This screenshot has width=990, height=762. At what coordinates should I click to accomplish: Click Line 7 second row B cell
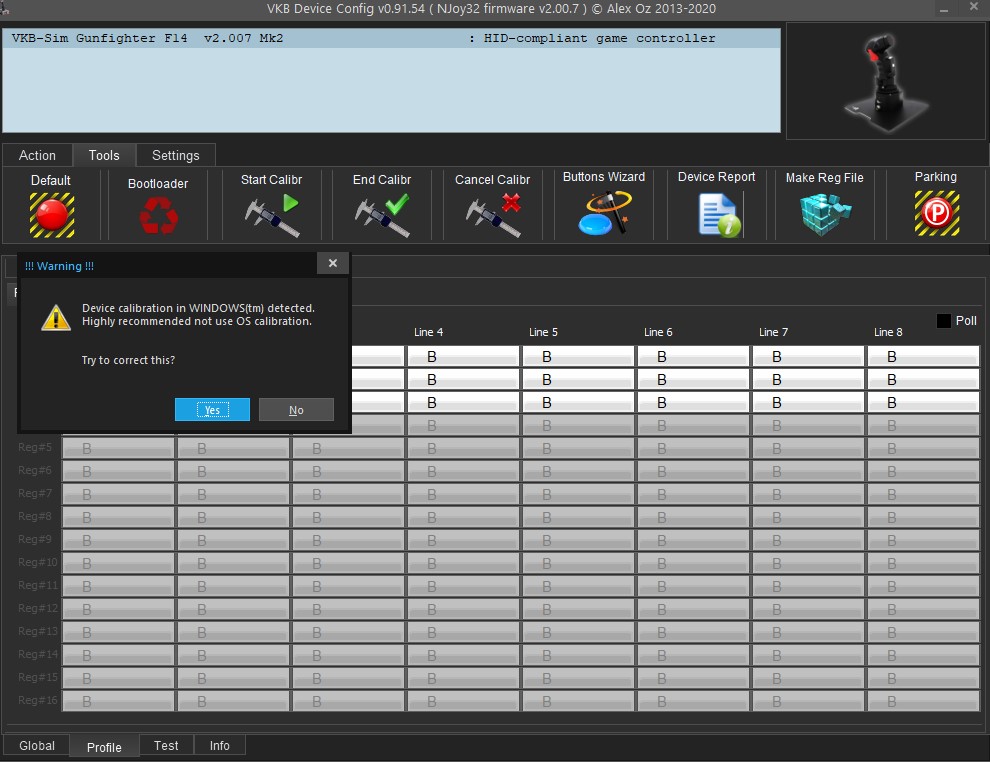pos(808,379)
